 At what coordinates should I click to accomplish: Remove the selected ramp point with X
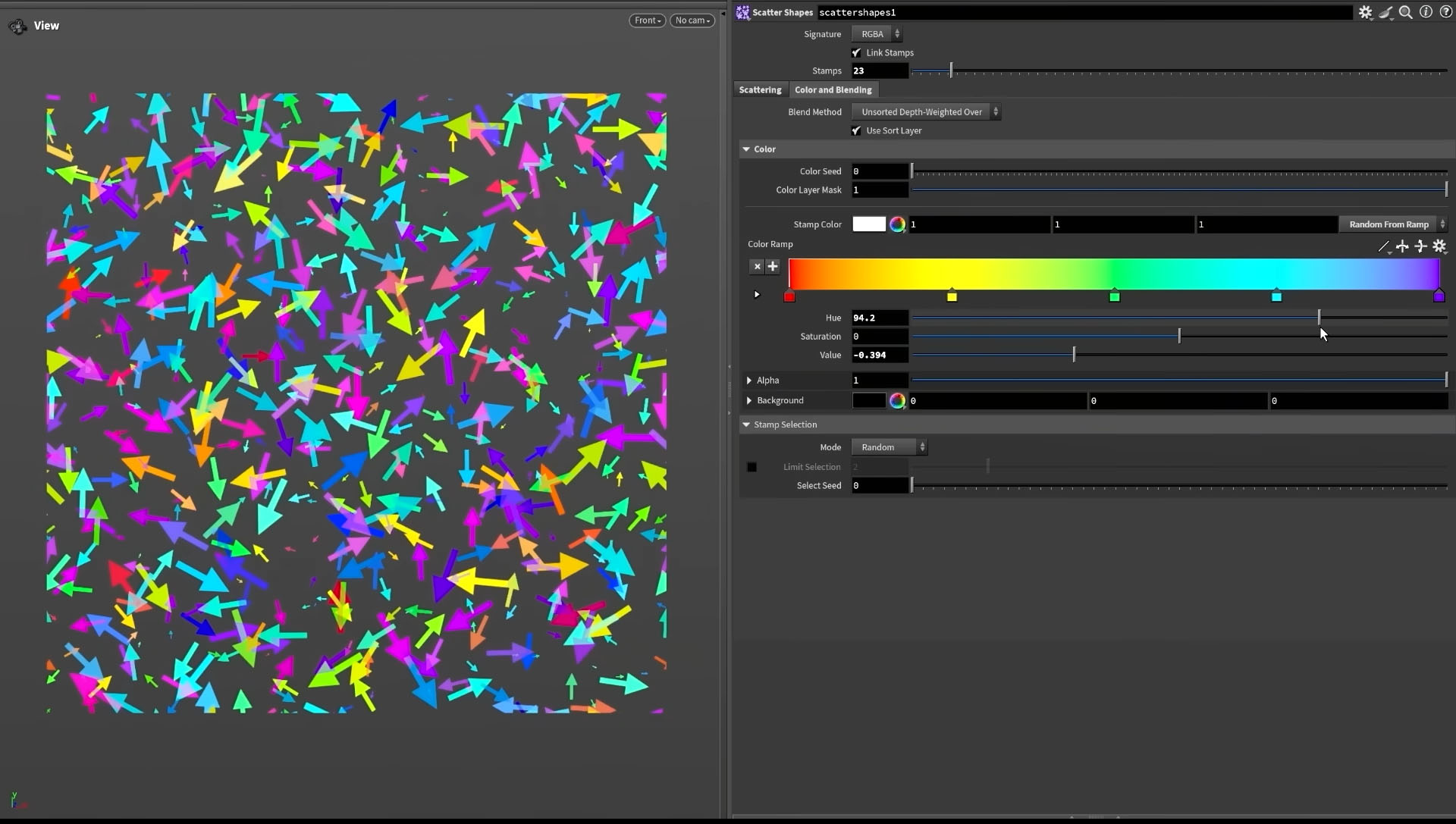pos(757,266)
